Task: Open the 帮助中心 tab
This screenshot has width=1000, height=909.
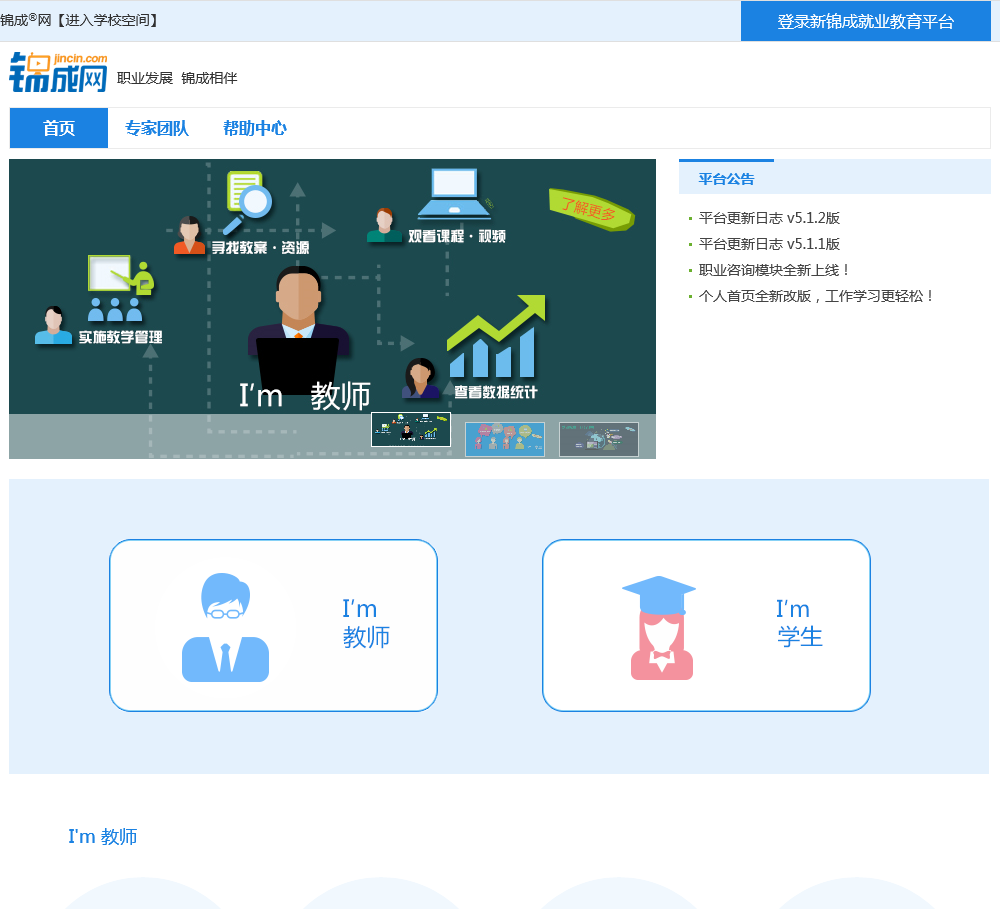Action: click(255, 128)
